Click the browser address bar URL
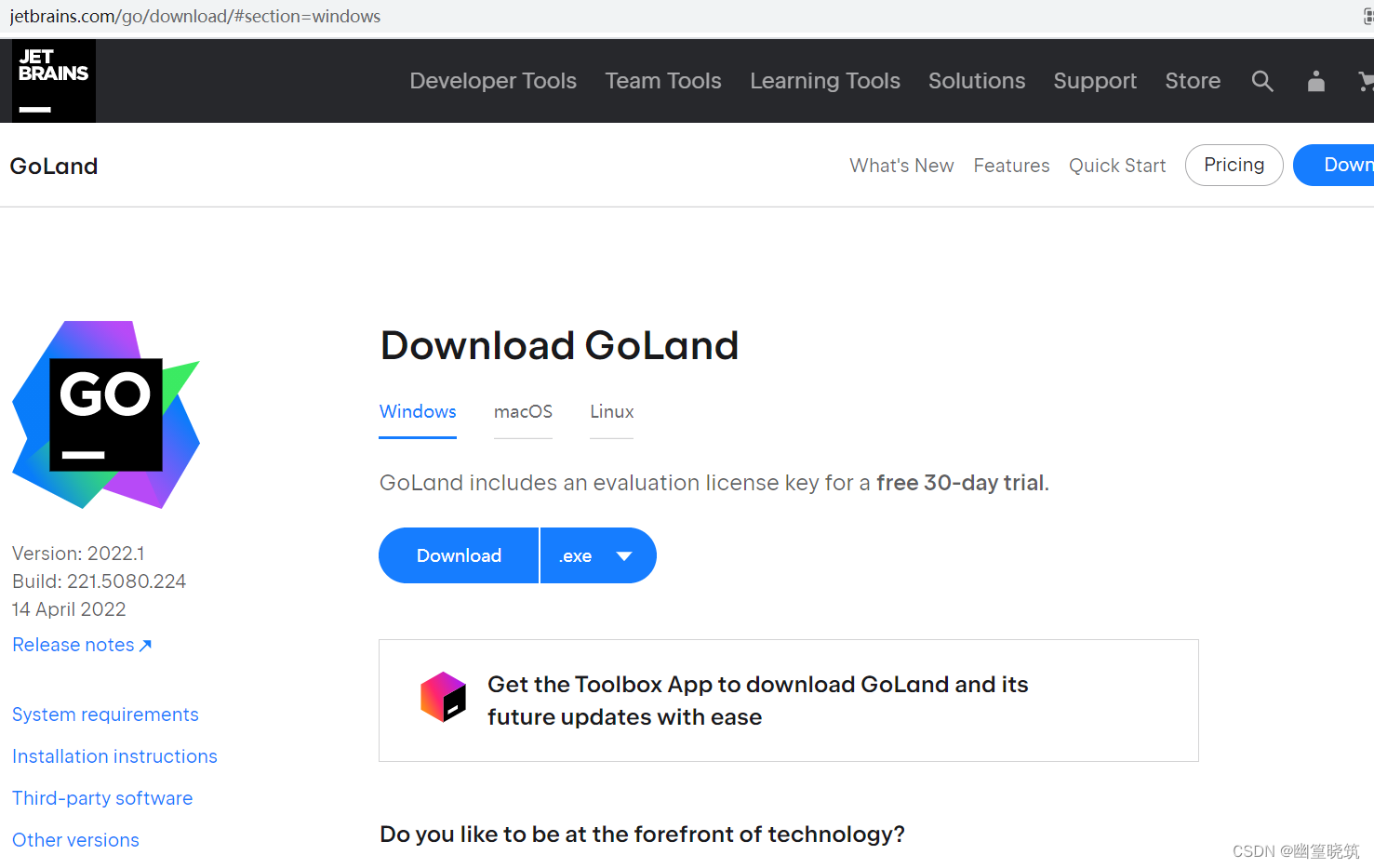This screenshot has width=1374, height=868. click(194, 16)
